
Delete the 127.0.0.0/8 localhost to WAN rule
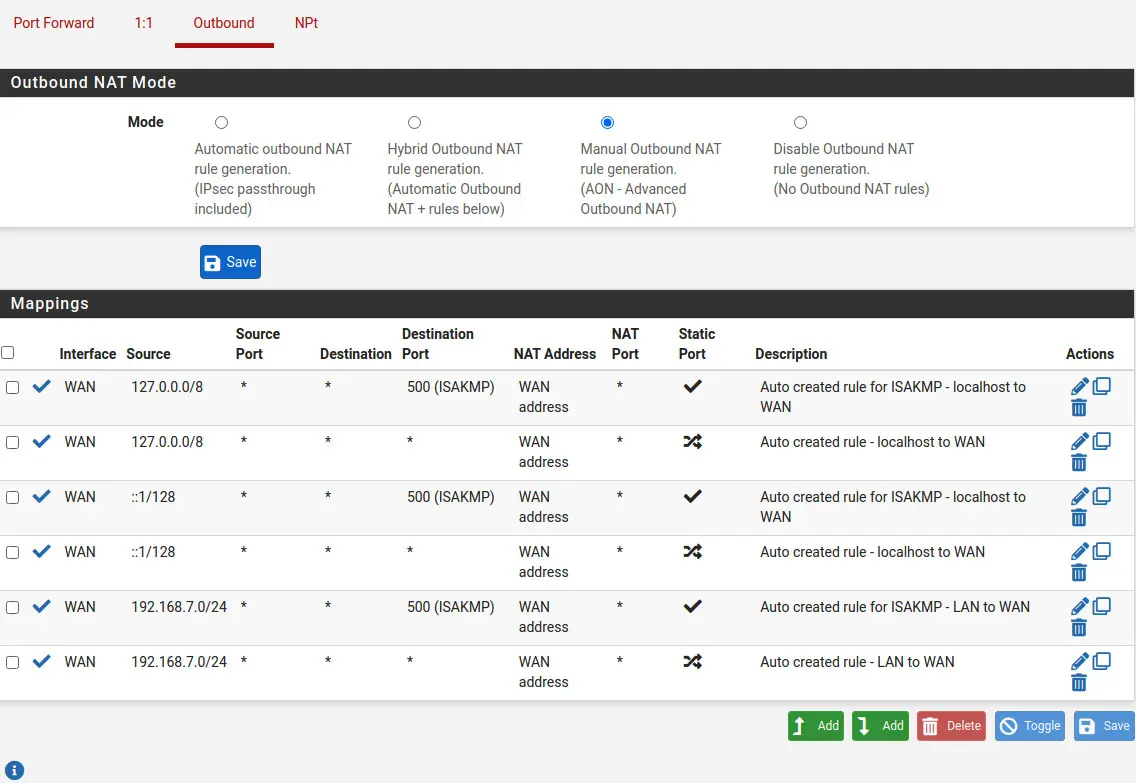click(x=1079, y=463)
